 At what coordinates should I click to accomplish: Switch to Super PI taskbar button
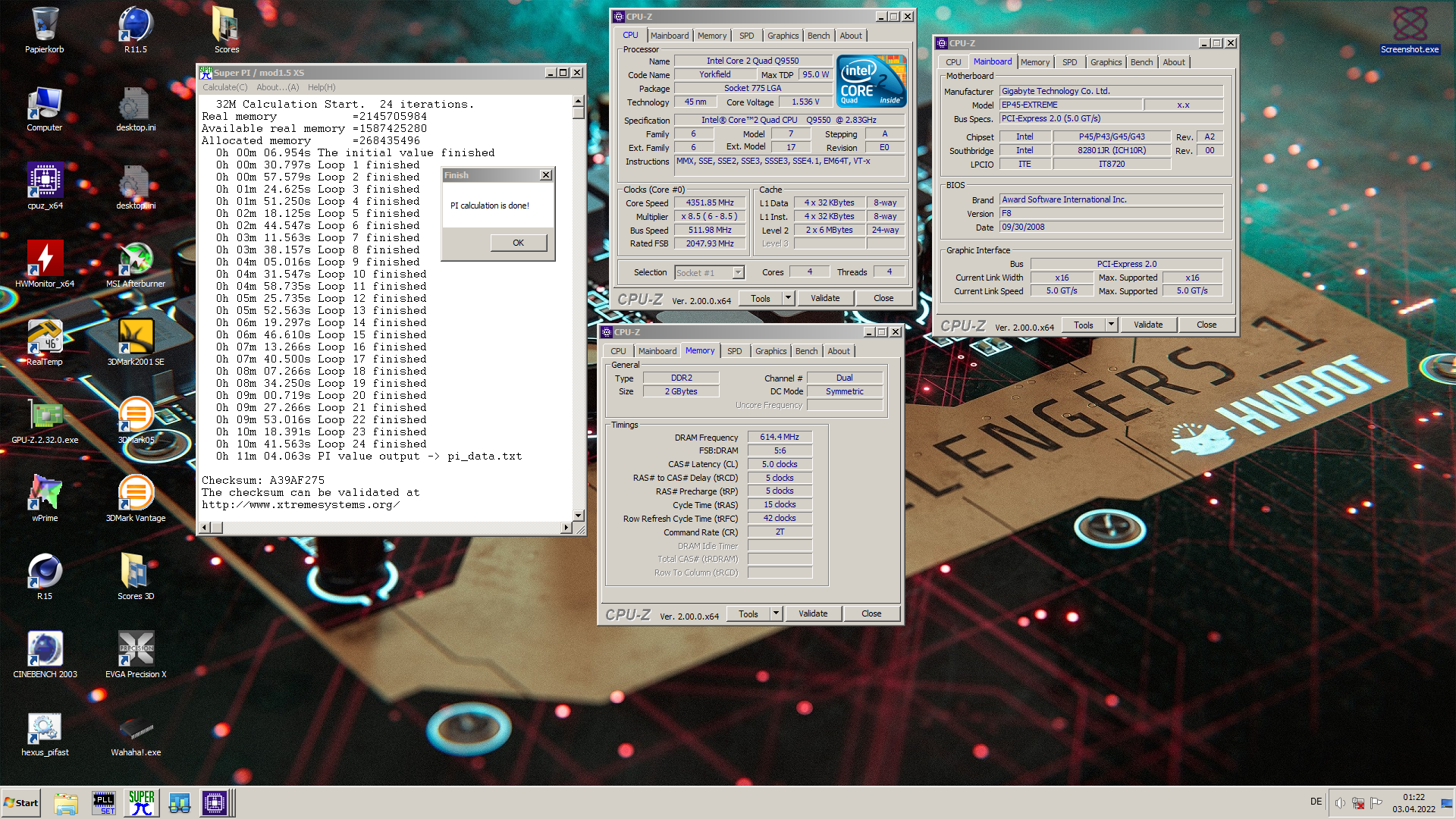click(142, 803)
